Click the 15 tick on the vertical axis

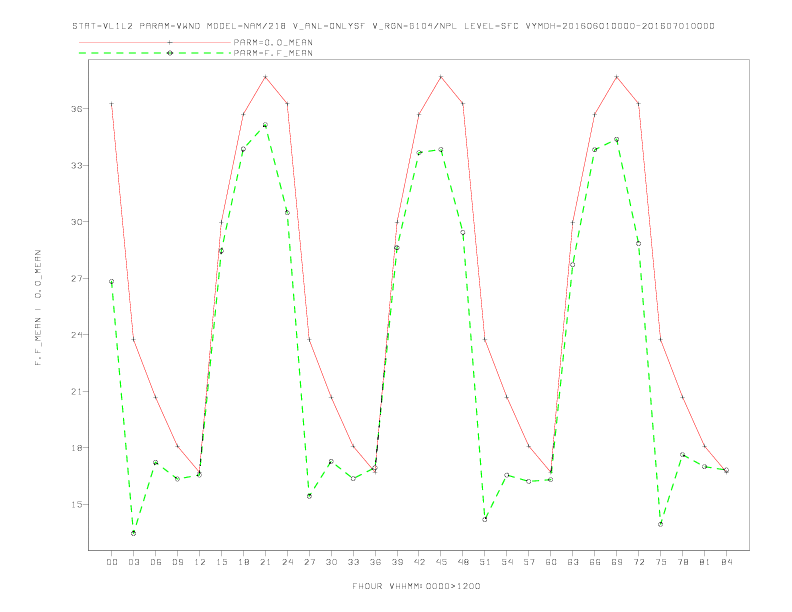coord(77,504)
